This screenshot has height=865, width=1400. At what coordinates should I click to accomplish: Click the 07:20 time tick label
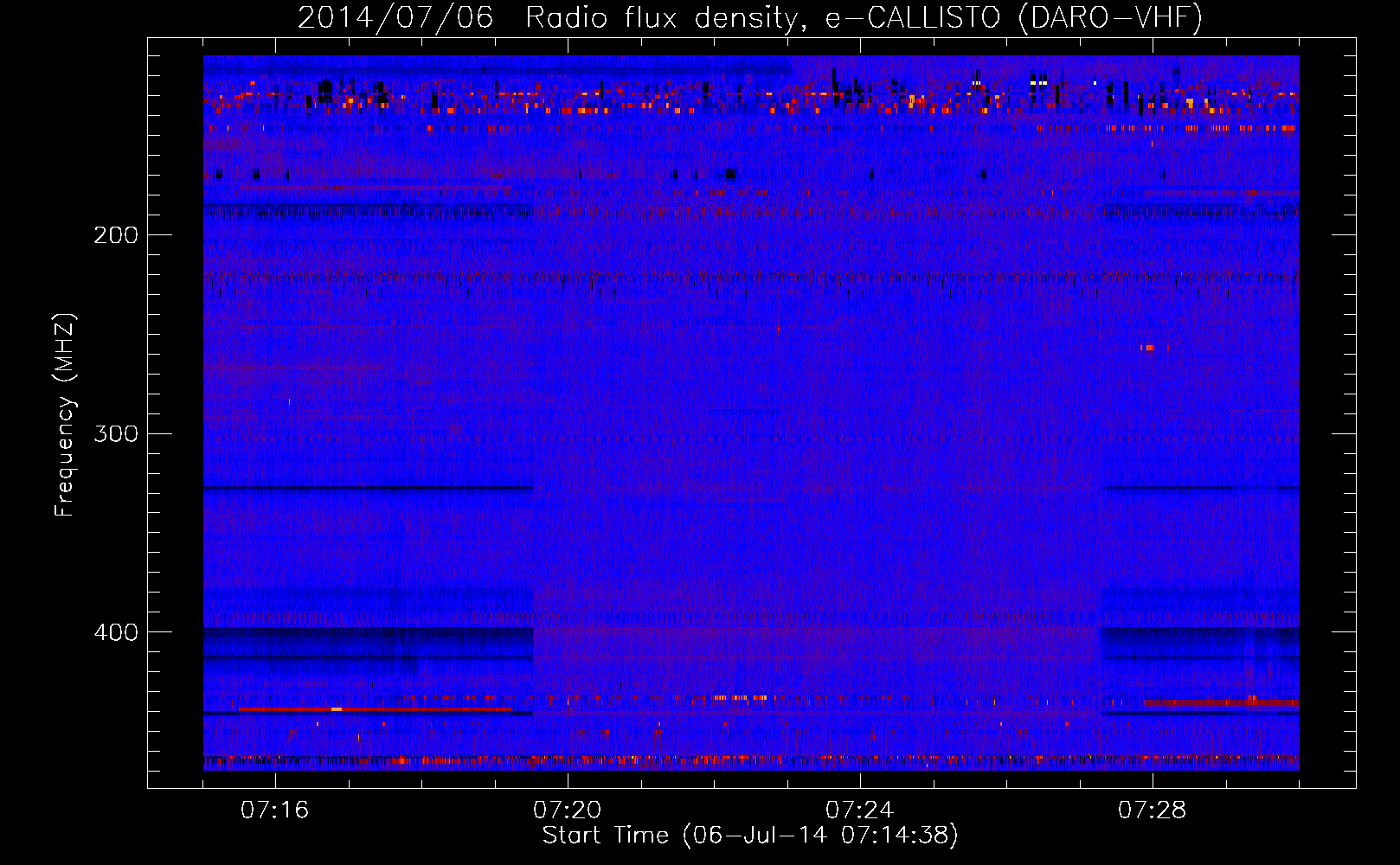tap(568, 811)
